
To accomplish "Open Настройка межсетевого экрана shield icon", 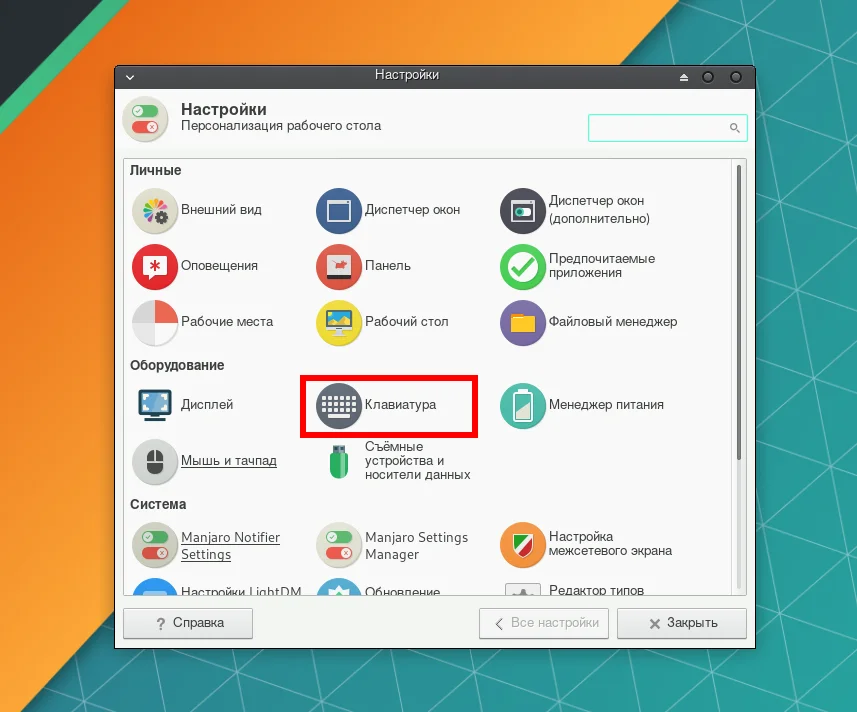I will (523, 545).
